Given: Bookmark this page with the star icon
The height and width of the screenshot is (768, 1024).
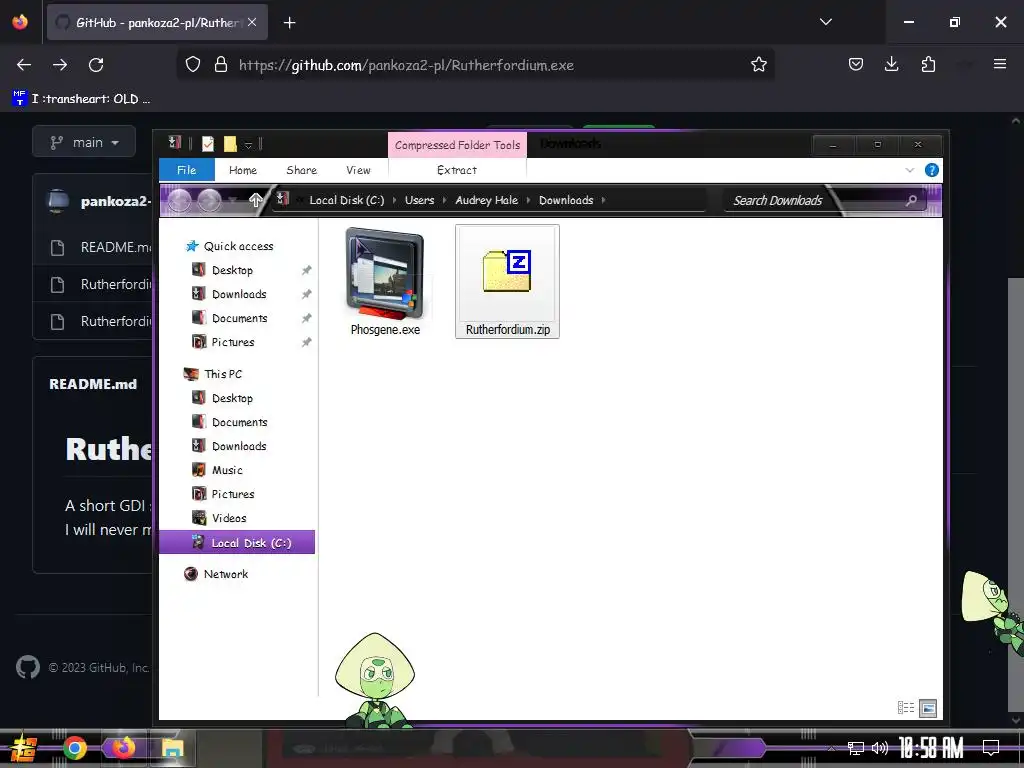Looking at the screenshot, I should pyautogui.click(x=758, y=65).
